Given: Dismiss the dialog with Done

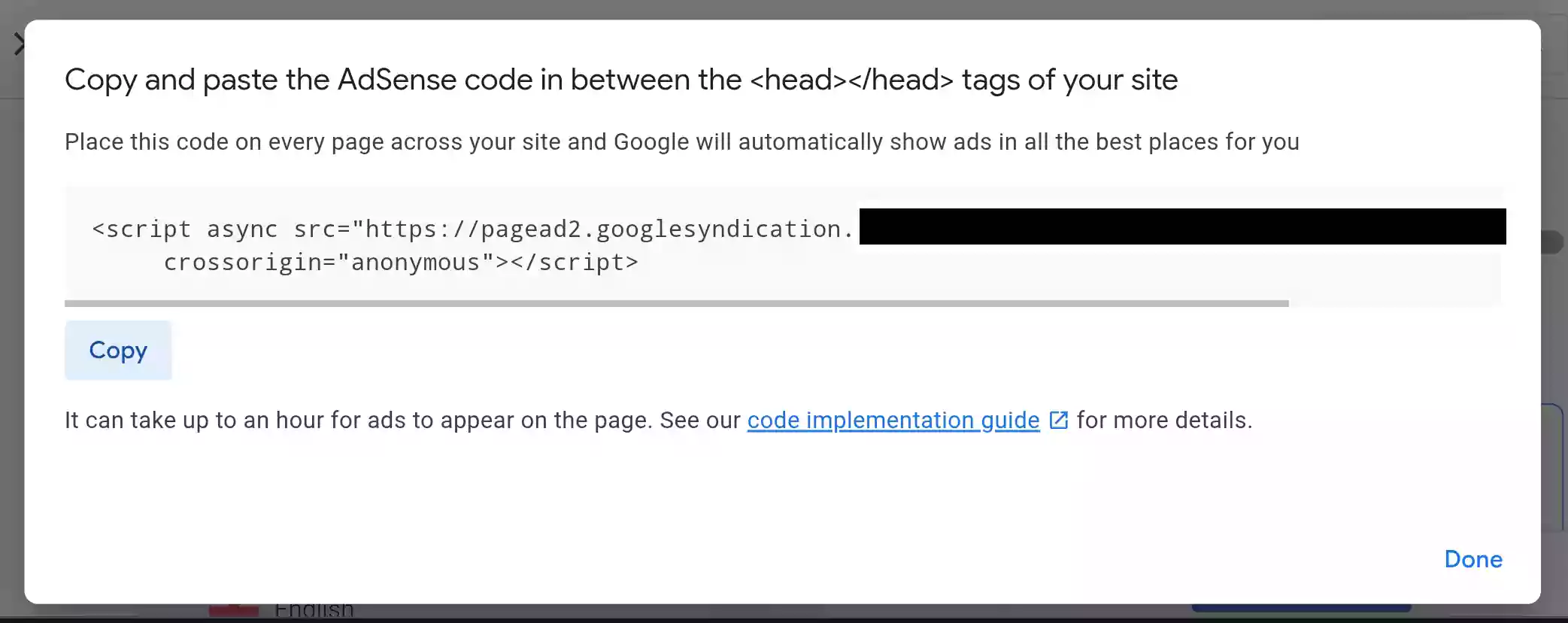Looking at the screenshot, I should 1473,559.
